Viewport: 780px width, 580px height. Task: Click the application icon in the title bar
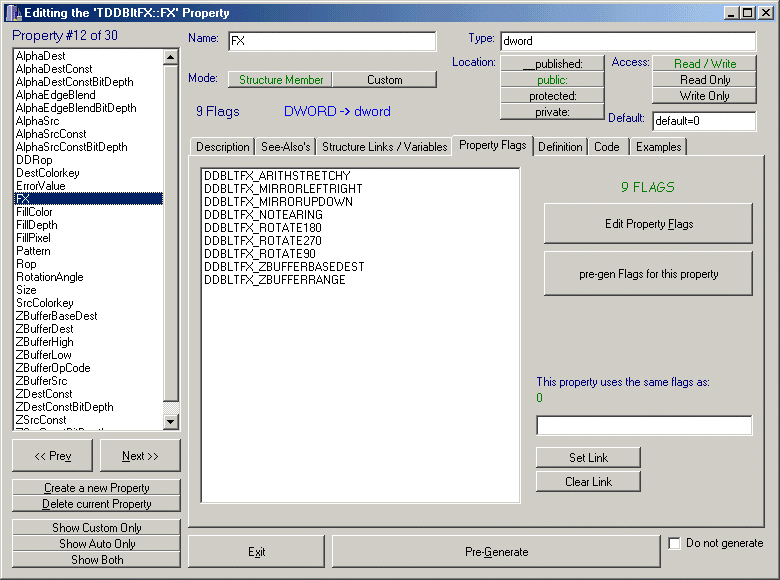(x=12, y=12)
